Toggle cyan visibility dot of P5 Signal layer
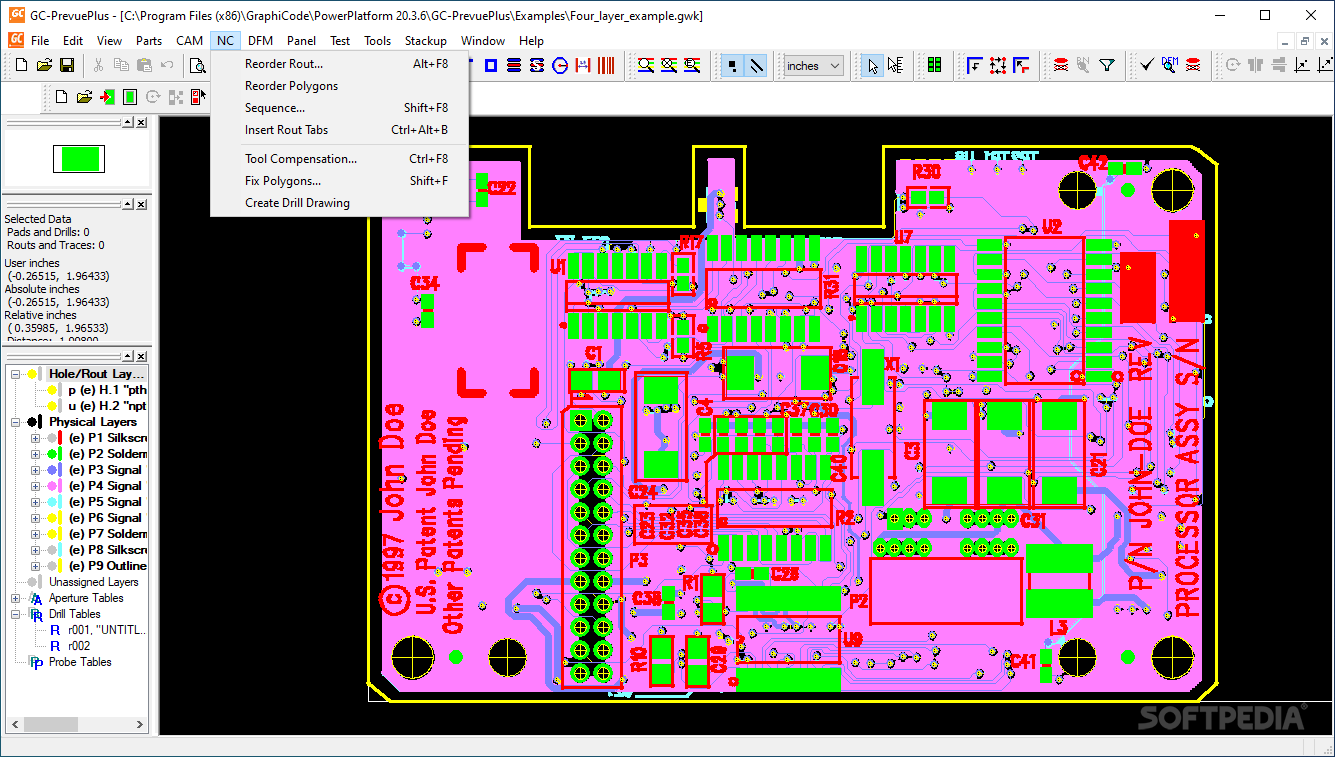1335x757 pixels. 52,502
